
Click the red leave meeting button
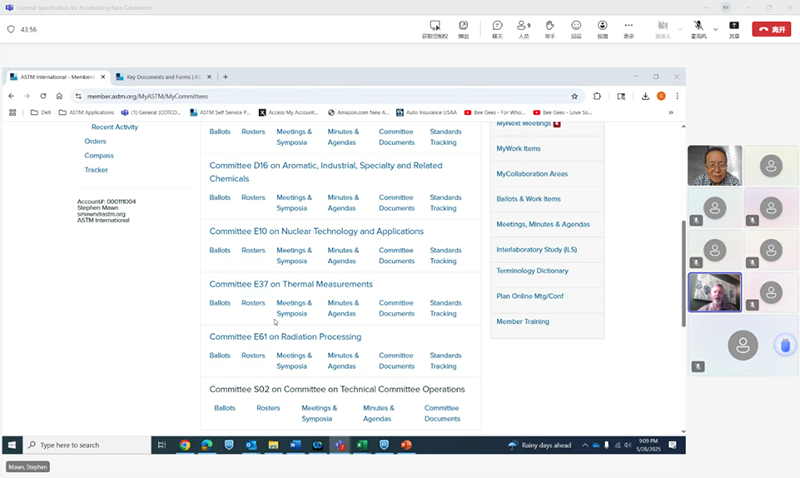coord(771,29)
